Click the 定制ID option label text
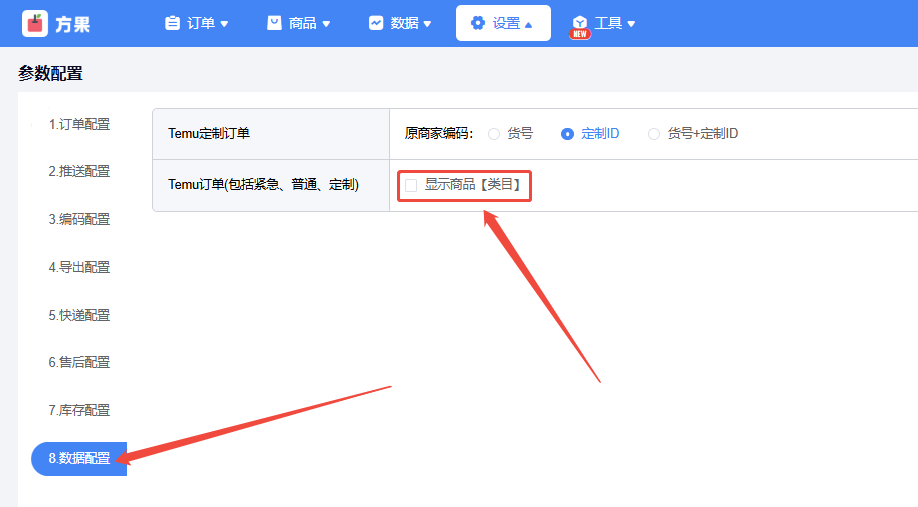This screenshot has height=507, width=918. pyautogui.click(x=600, y=133)
